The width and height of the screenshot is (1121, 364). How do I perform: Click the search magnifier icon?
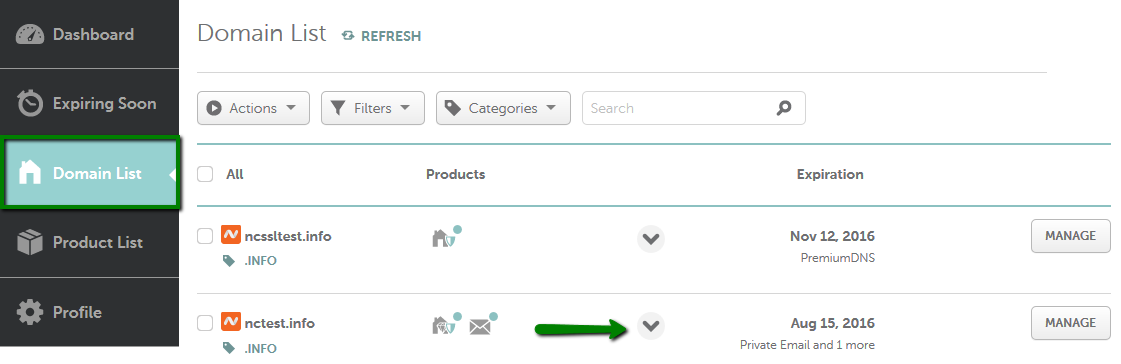pos(784,108)
